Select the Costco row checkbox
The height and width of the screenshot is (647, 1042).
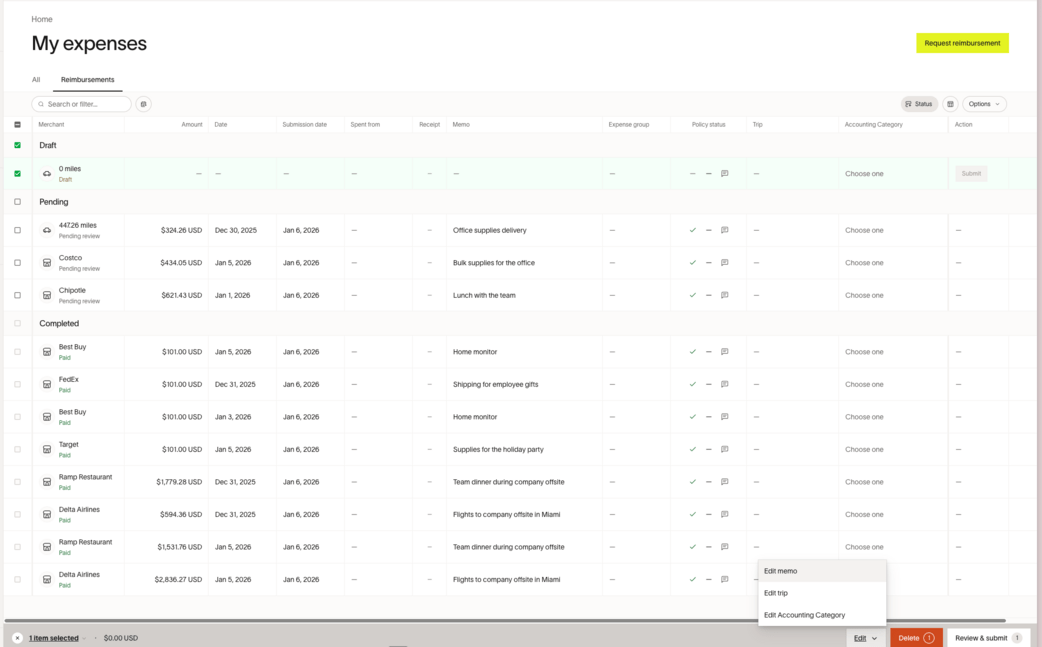click(17, 263)
